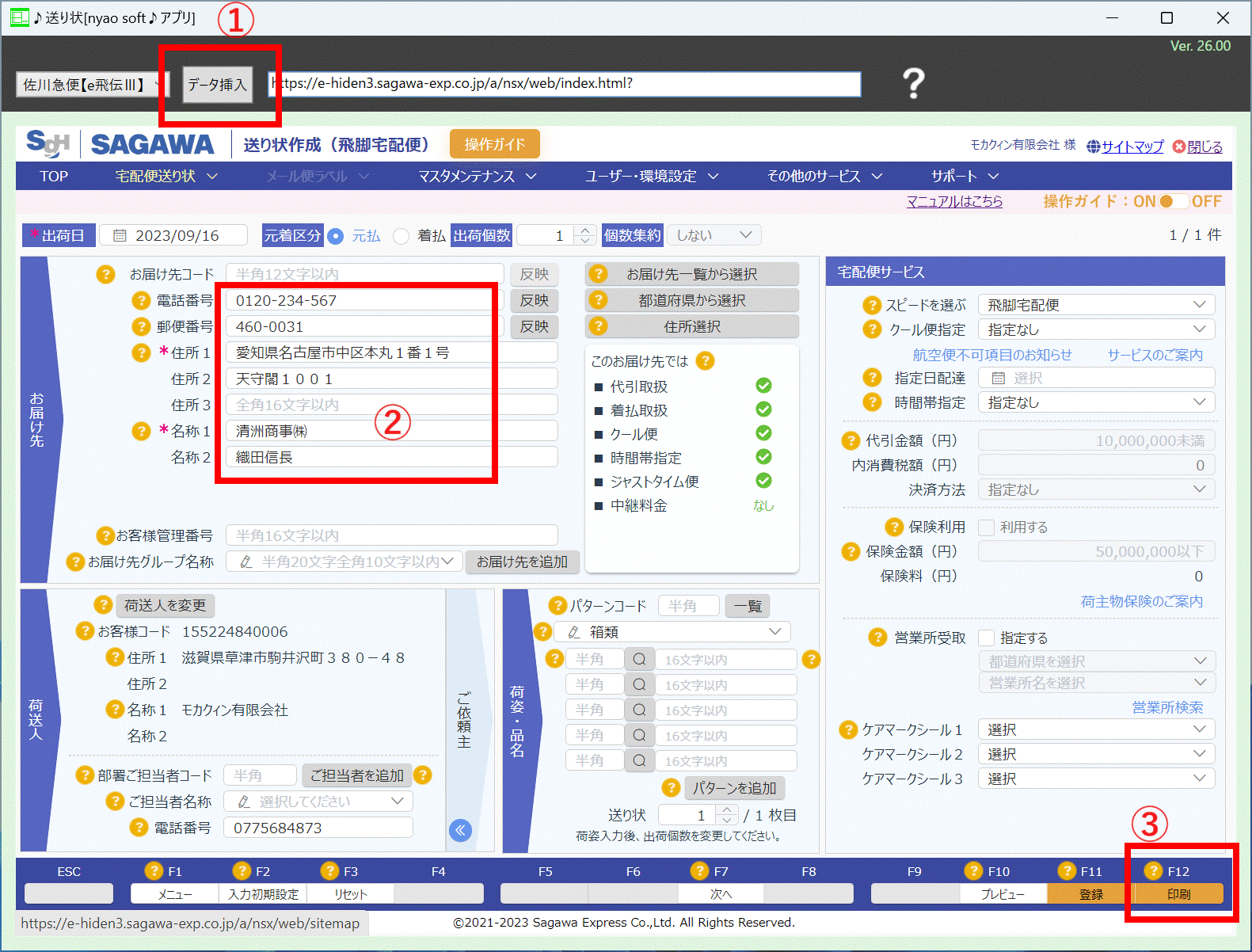Open the 佐川急便【e飛伝Ⅲ】 carrier dropdown
Screen dimensions: 1252x952
click(x=92, y=84)
